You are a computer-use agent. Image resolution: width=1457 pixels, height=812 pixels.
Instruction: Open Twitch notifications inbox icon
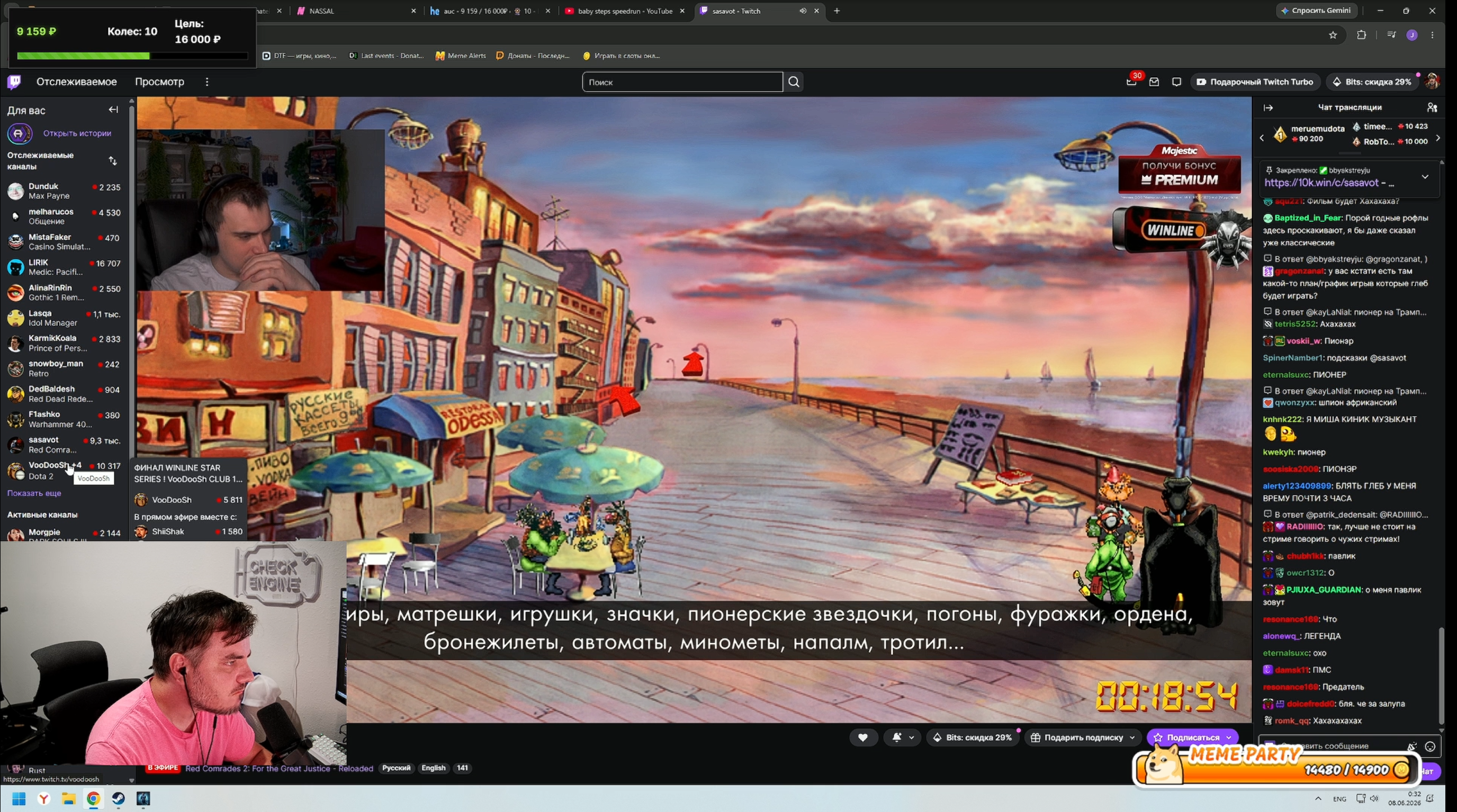pos(1154,82)
